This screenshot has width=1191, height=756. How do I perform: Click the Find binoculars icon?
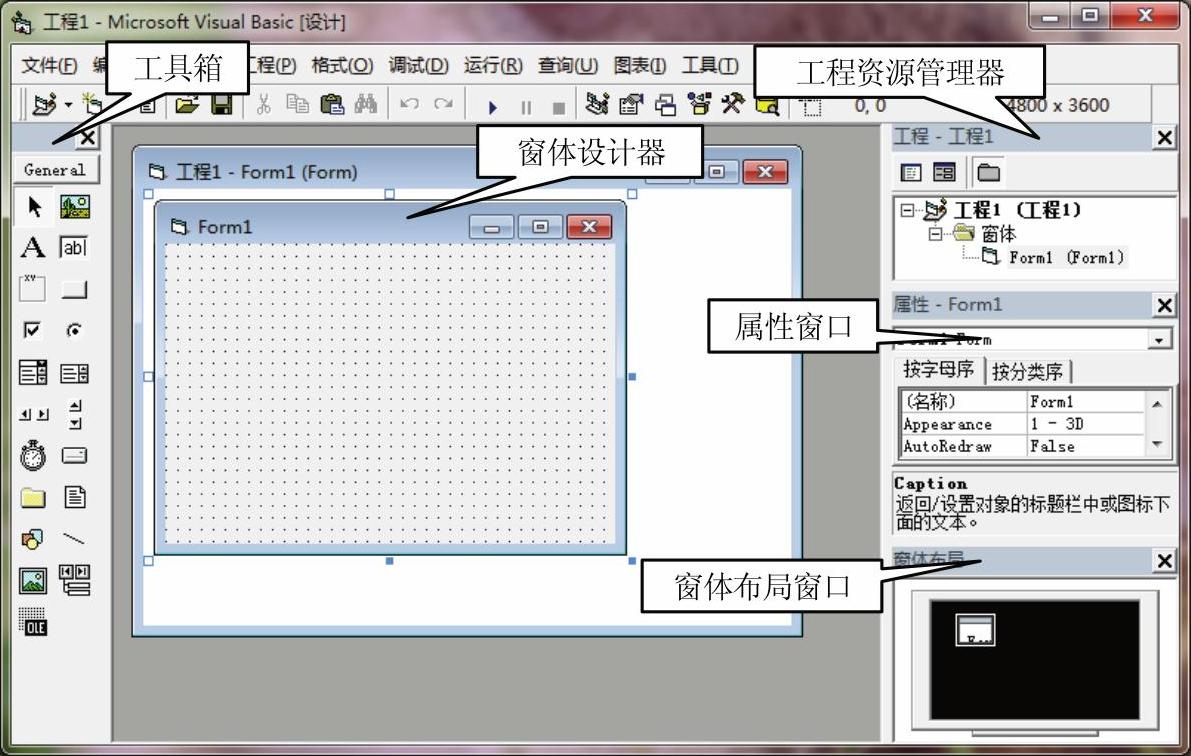click(365, 104)
